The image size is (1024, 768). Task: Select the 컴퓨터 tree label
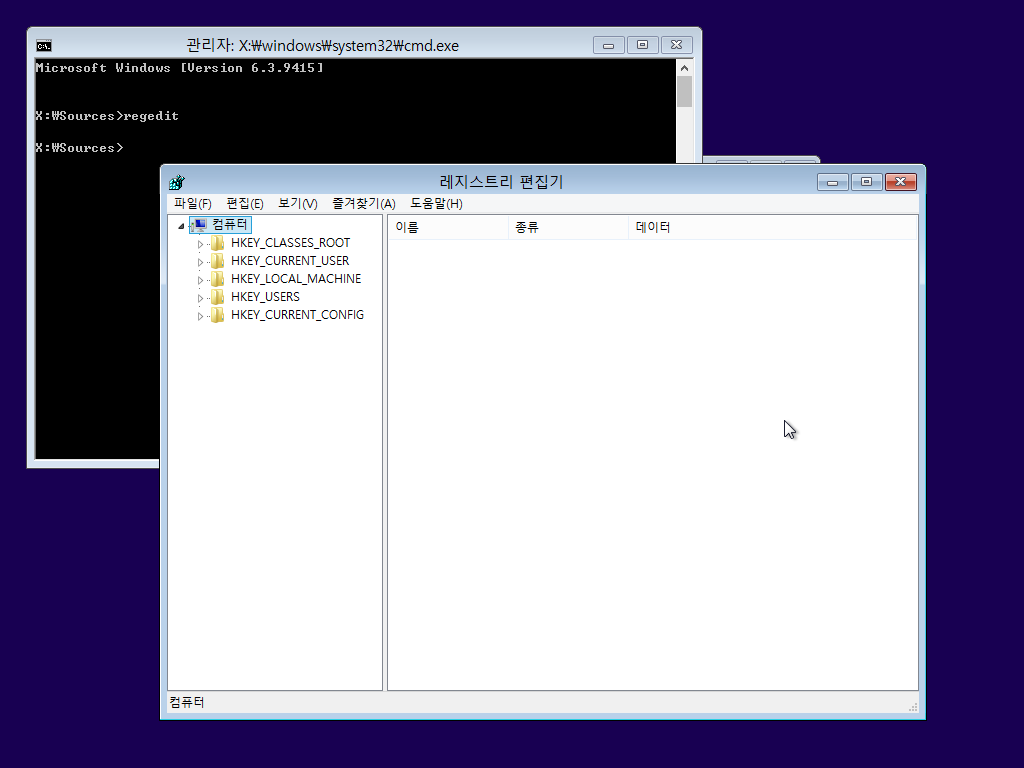coord(230,225)
